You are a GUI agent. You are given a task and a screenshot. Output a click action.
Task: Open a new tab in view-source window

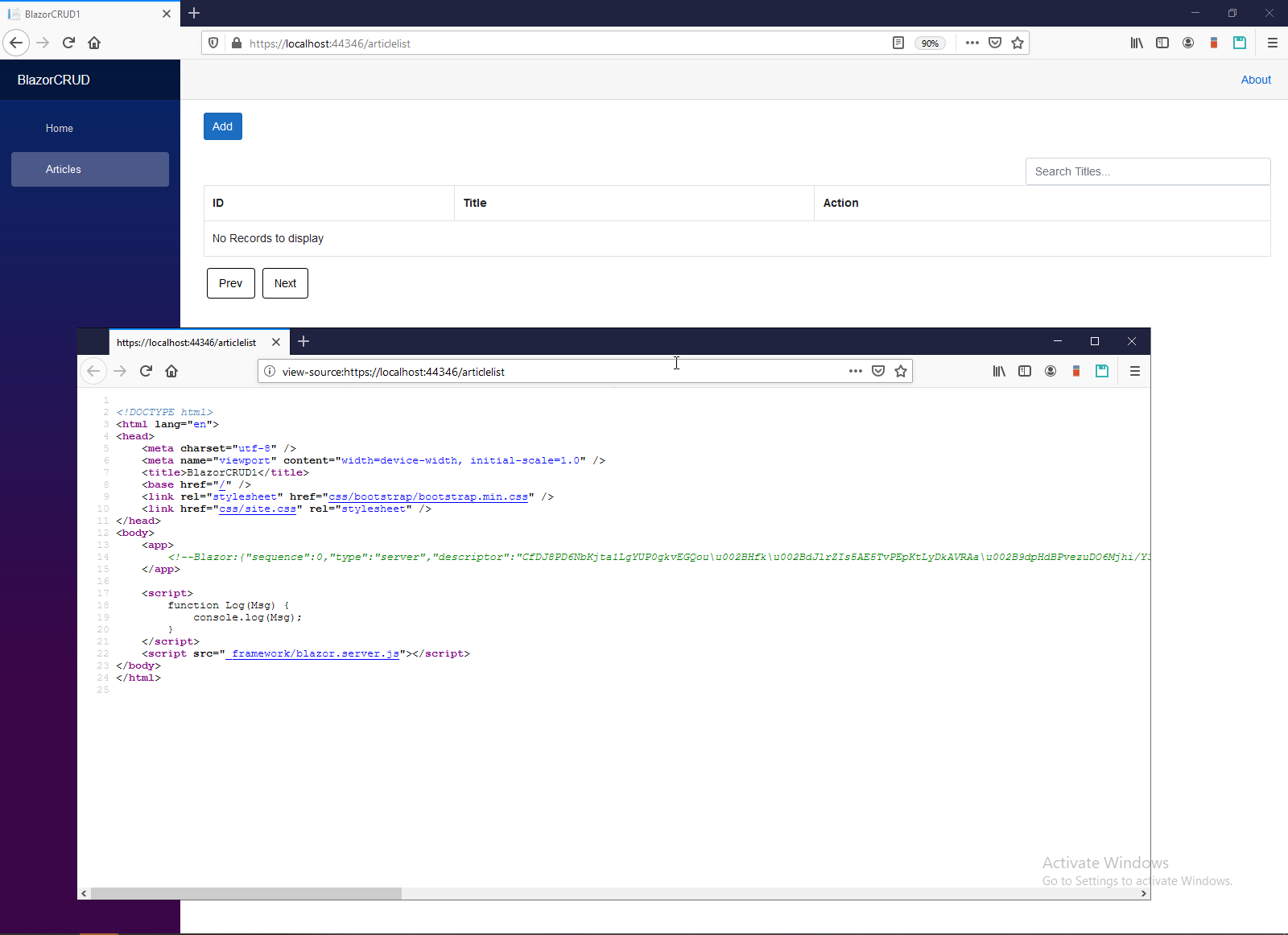303,341
